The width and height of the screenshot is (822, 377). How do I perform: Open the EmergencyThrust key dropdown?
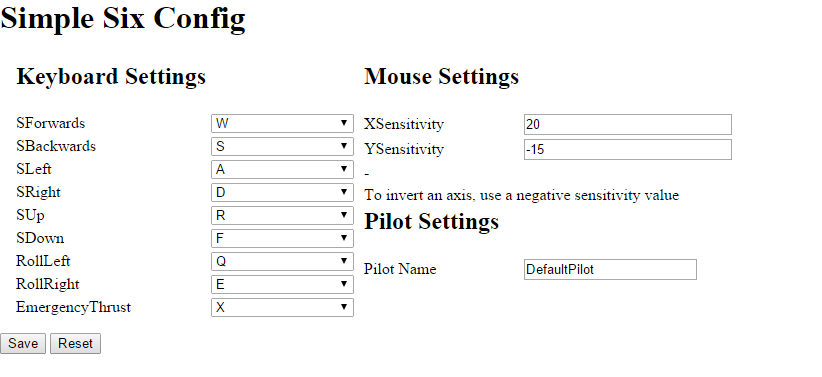click(x=282, y=307)
